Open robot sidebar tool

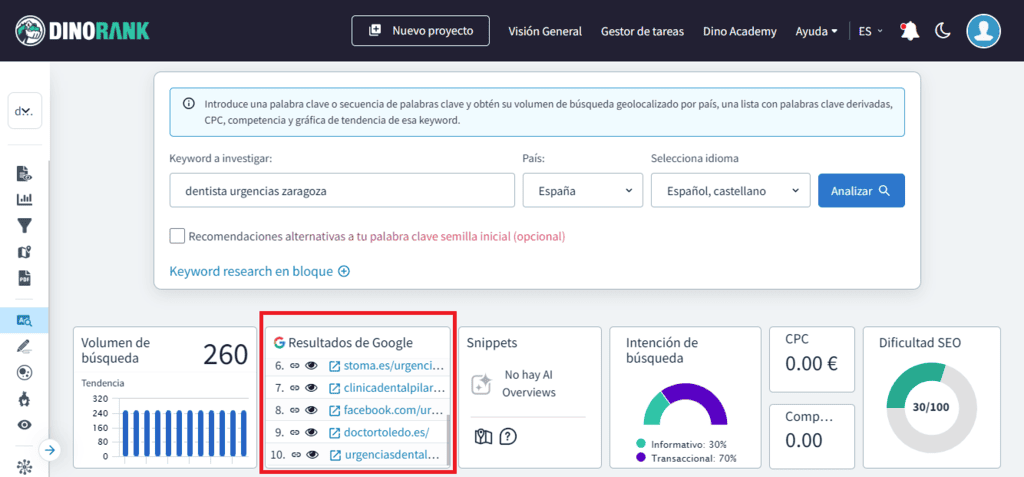[24, 399]
